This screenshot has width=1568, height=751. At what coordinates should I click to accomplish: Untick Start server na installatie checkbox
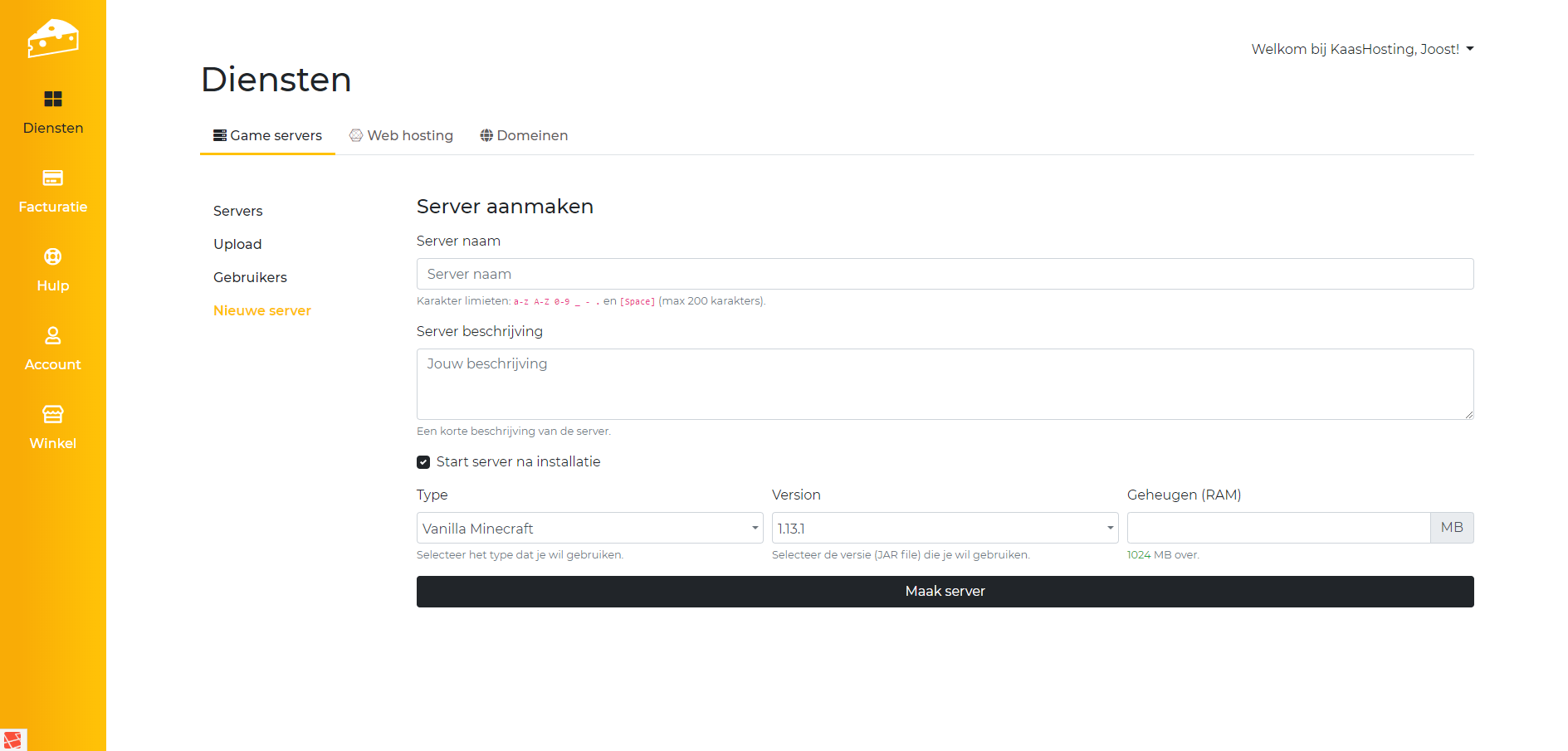pos(423,462)
